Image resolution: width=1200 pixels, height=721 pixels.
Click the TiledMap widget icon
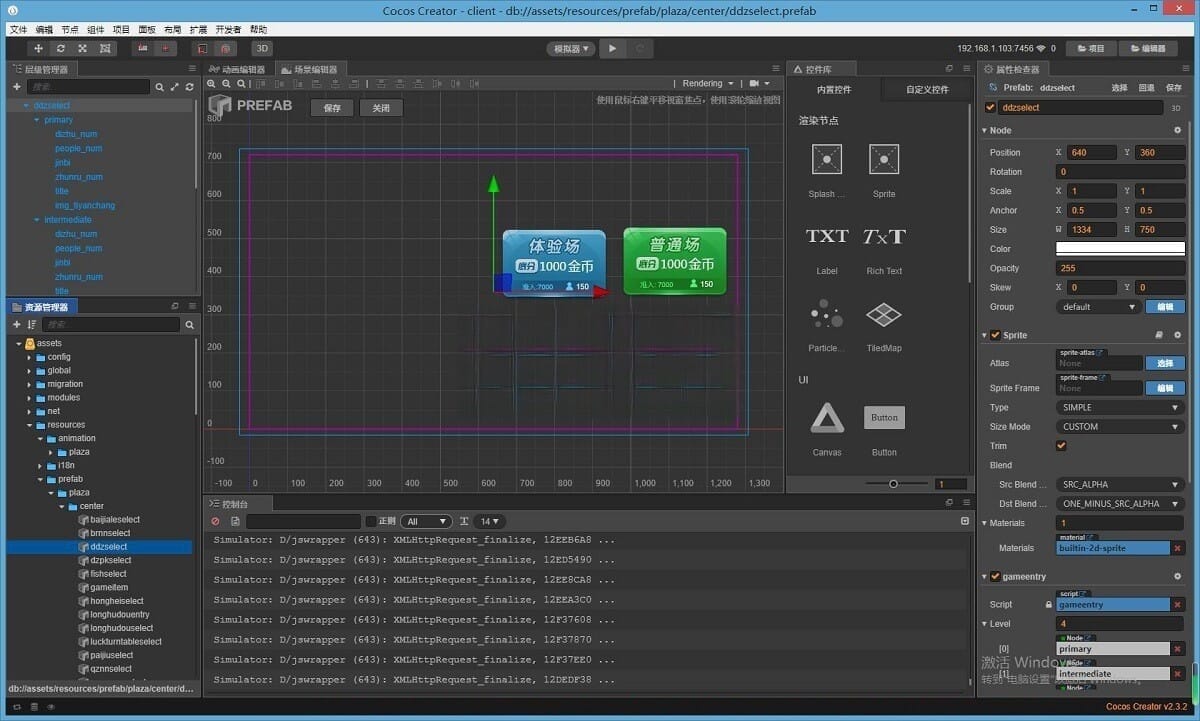884,315
